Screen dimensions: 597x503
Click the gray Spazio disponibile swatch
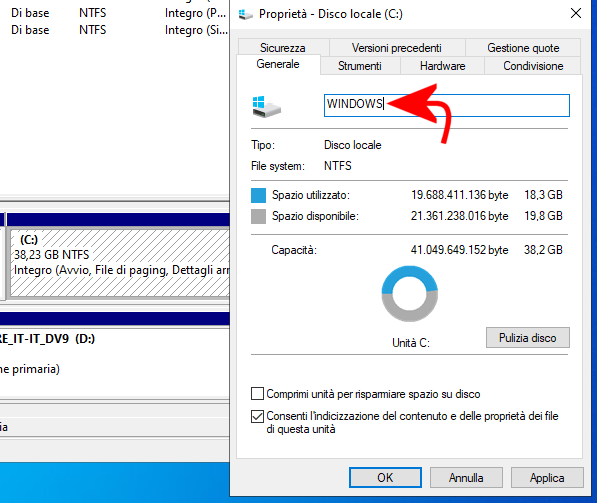coord(259,216)
